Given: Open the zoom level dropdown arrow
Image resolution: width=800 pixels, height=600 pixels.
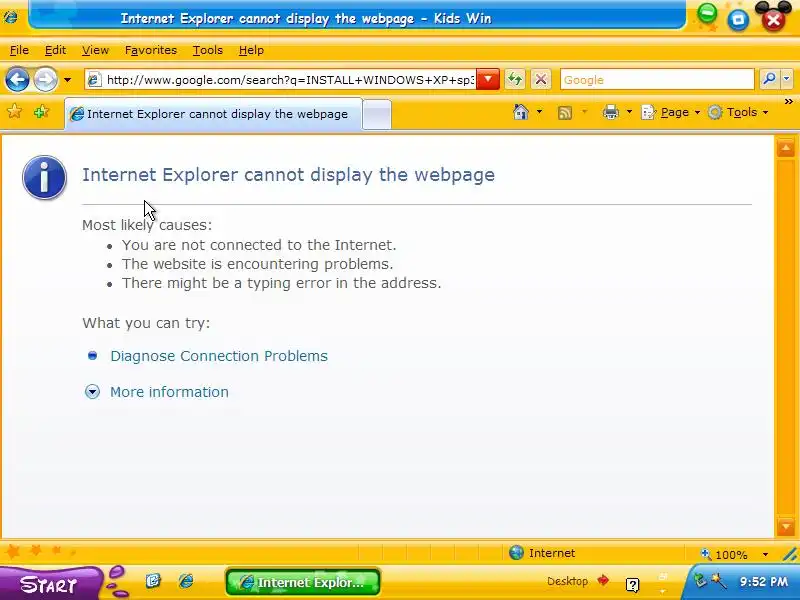Looking at the screenshot, I should coord(765,554).
